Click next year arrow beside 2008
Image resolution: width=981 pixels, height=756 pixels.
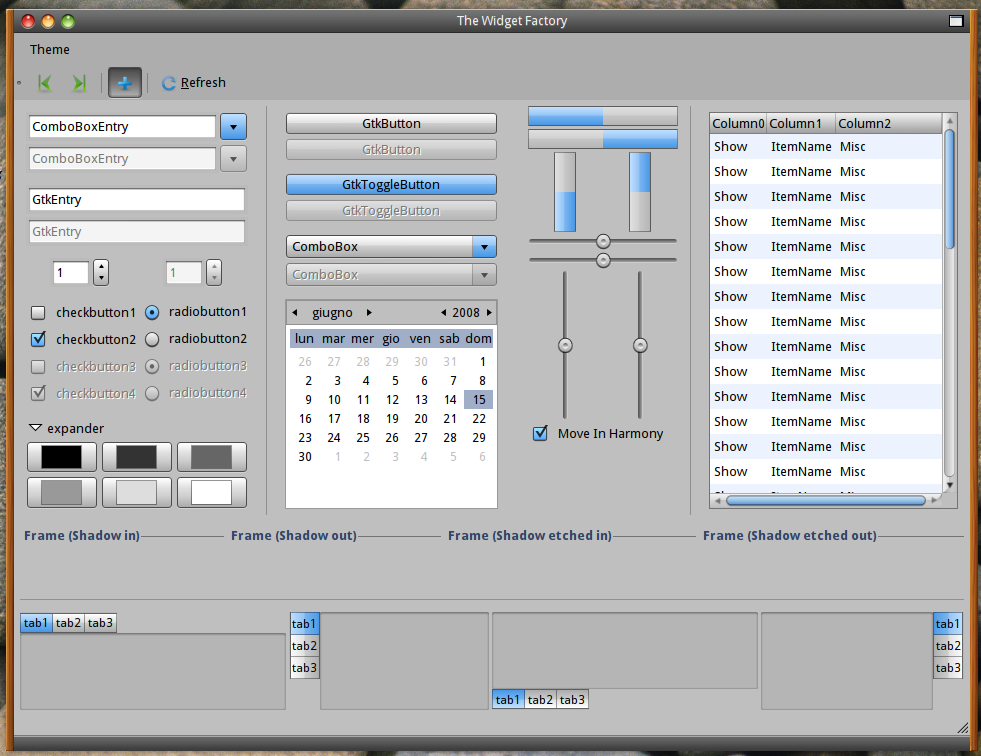489,312
